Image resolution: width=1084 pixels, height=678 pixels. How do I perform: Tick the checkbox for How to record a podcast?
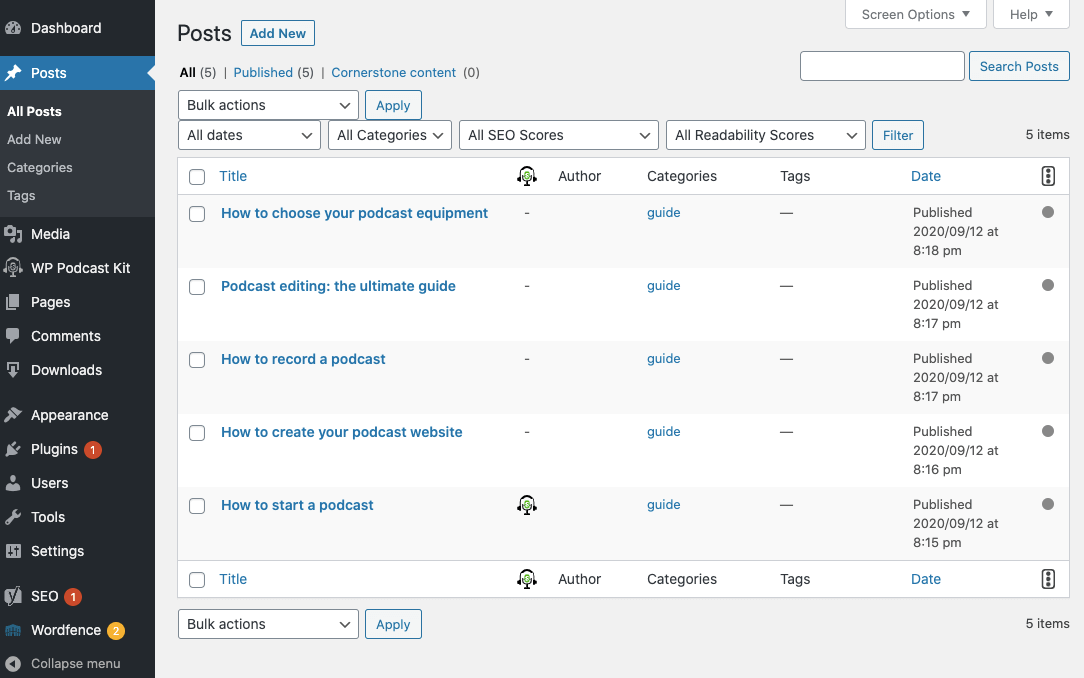coord(197,360)
